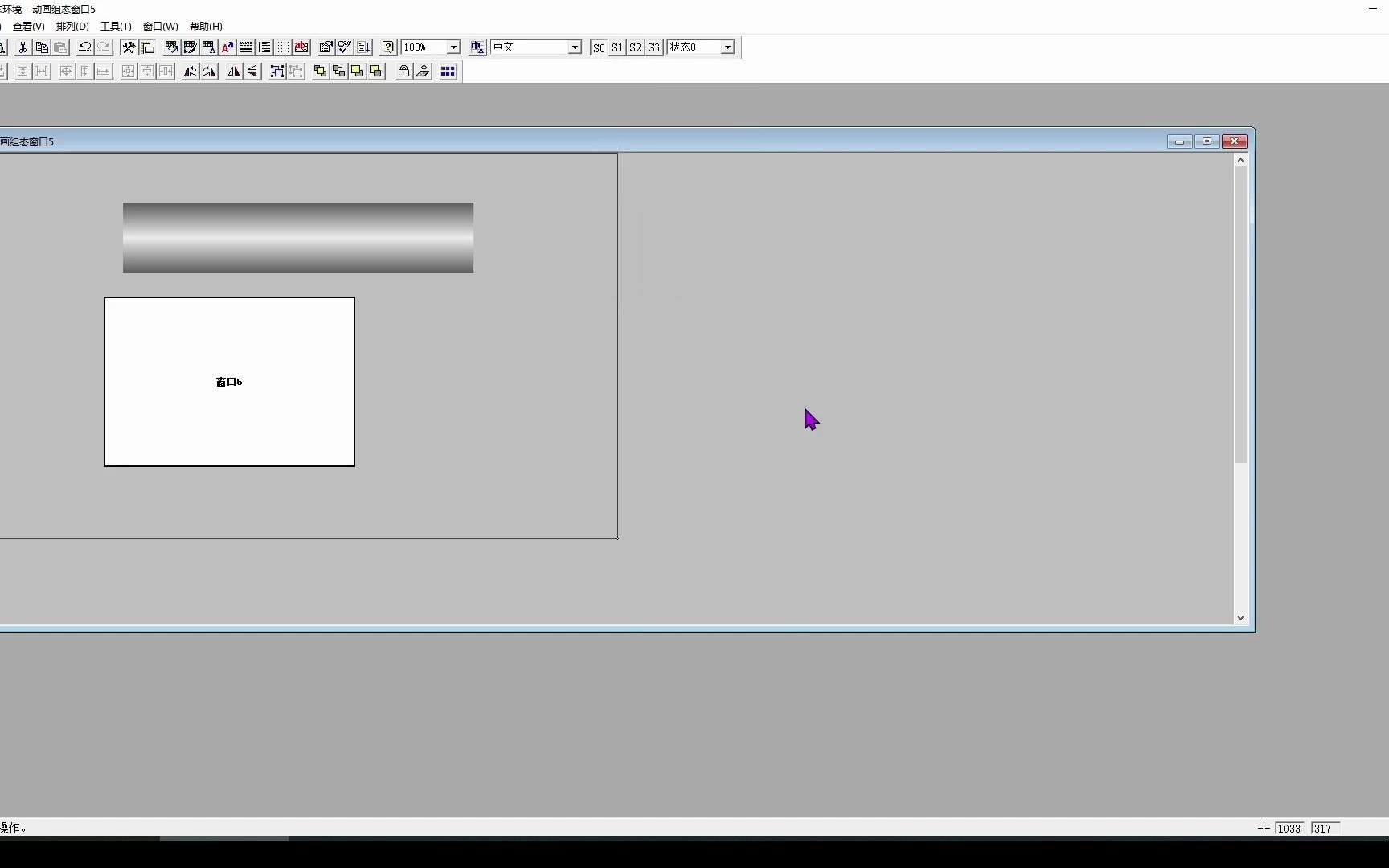Open the 工具(T) menu
The width and height of the screenshot is (1389, 868).
point(116,27)
